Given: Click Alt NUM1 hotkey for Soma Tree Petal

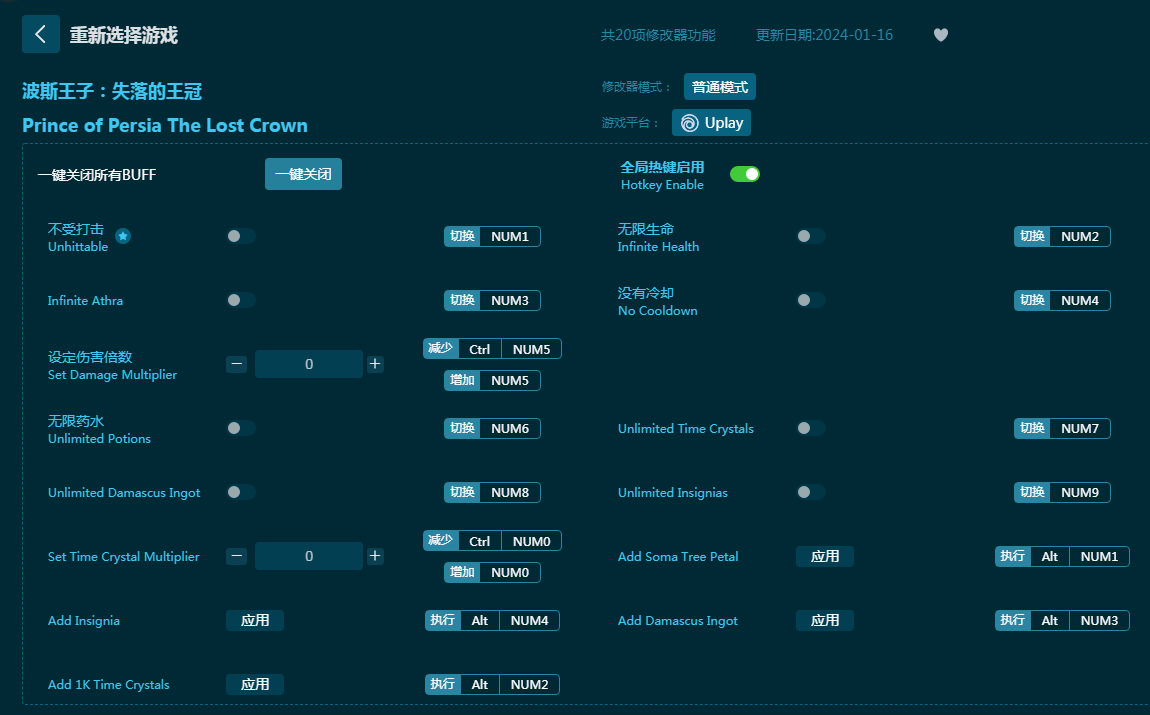Looking at the screenshot, I should [1062, 557].
